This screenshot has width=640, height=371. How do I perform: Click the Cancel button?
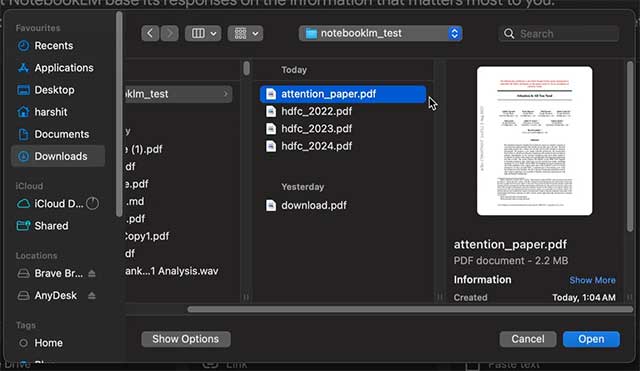click(x=528, y=339)
